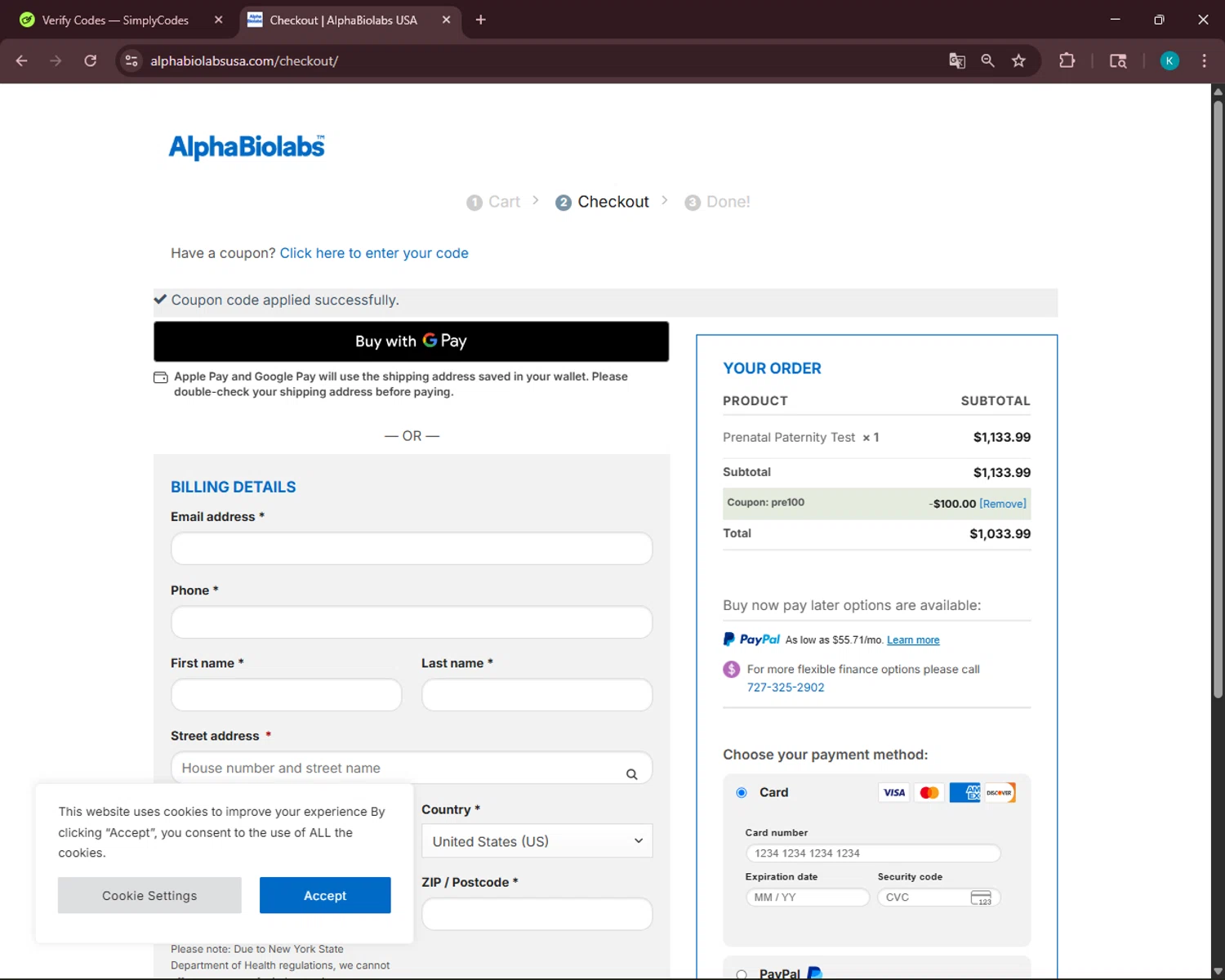Click the page vertical scrollbar thumb

click(x=1218, y=399)
